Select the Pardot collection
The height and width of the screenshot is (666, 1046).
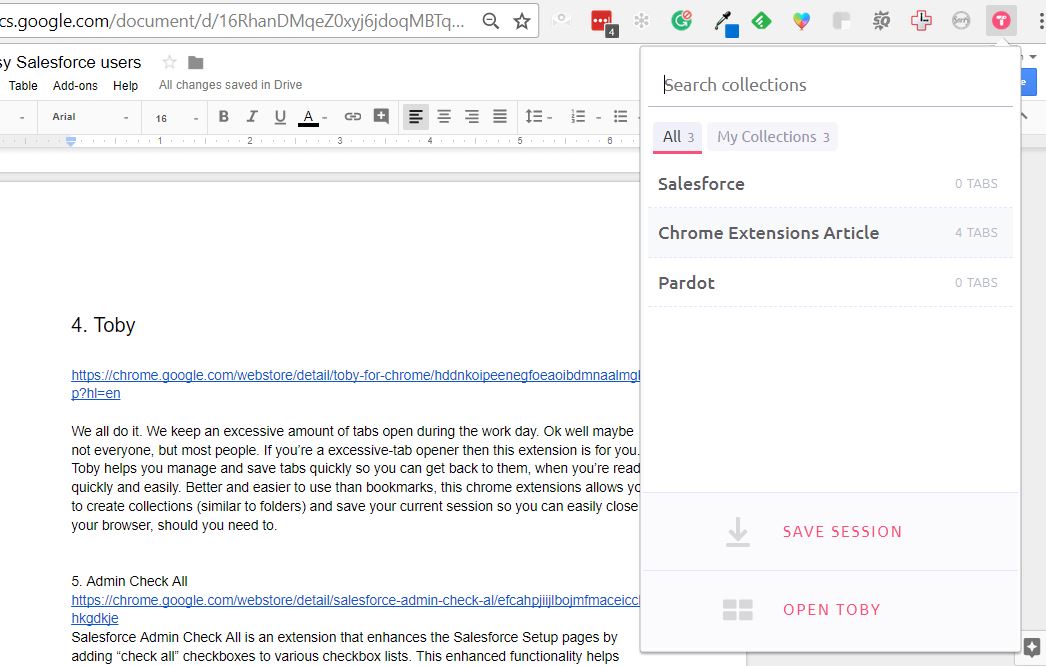830,283
